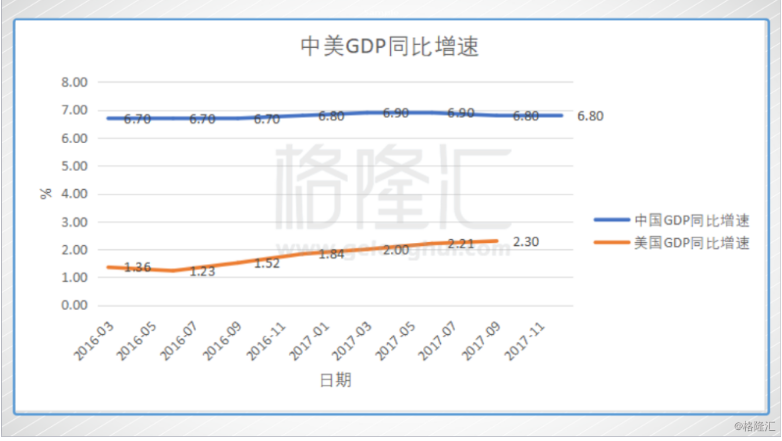Viewport: 782px width, 441px height.
Task: Select the x-axis title 日期
Action: pyautogui.click(x=336, y=380)
